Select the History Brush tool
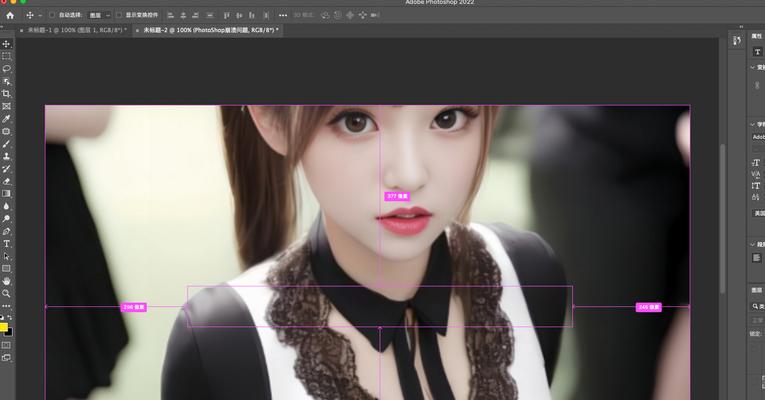 [x=6, y=169]
